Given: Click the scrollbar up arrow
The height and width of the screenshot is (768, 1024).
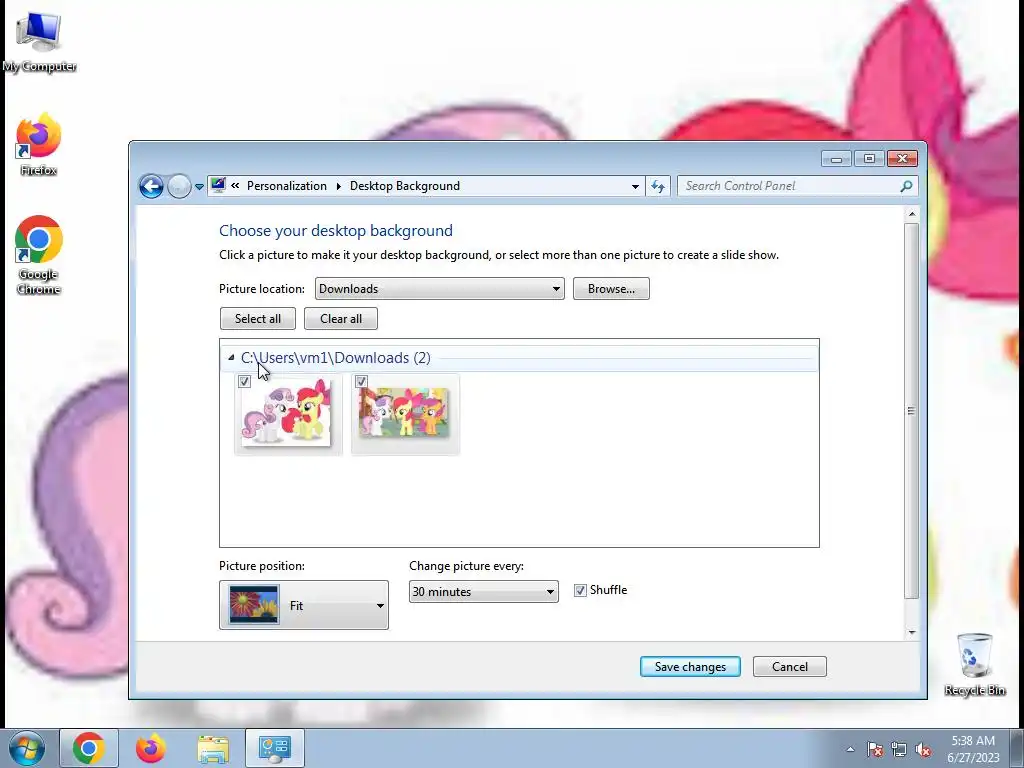Looking at the screenshot, I should click(912, 215).
